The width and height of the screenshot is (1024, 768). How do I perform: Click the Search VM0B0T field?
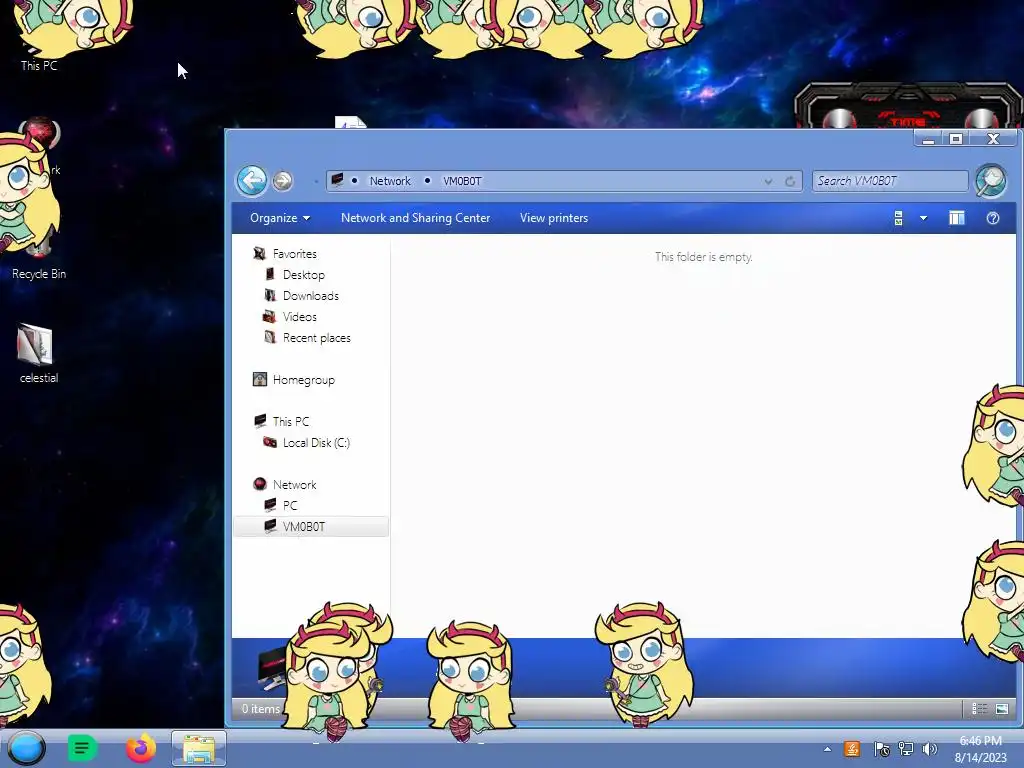coord(889,181)
